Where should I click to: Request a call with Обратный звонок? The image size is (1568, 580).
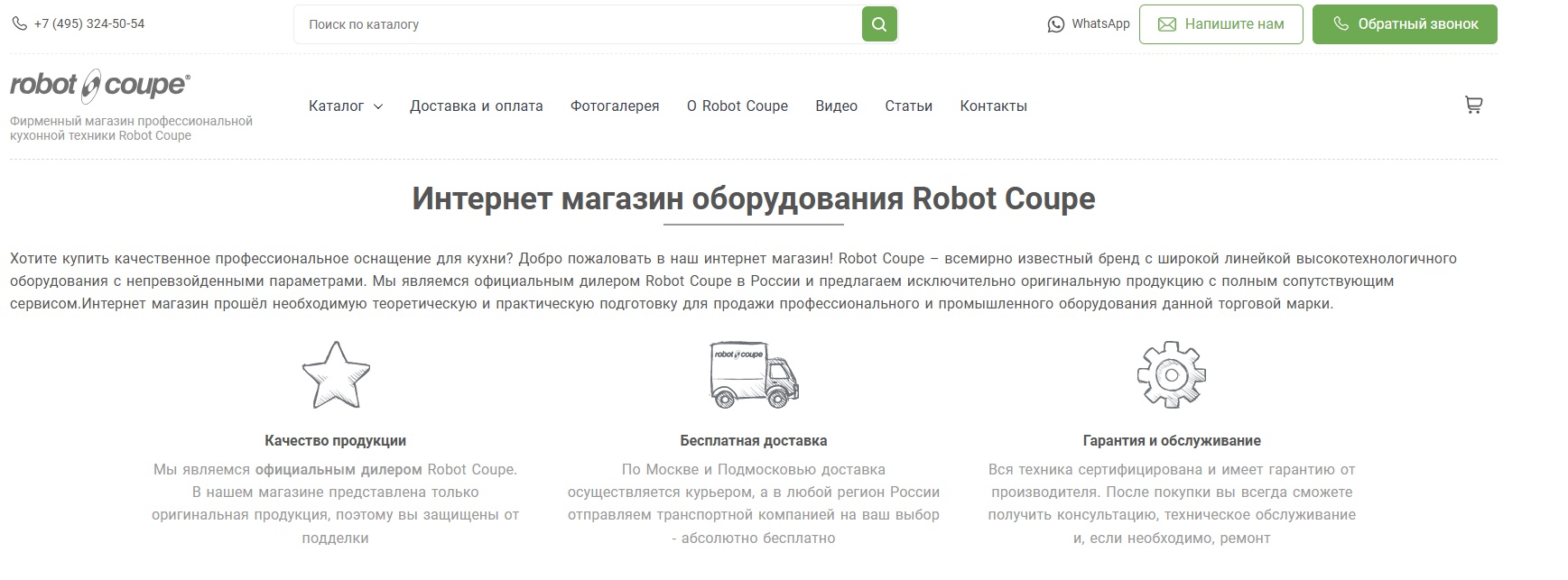click(x=1404, y=24)
